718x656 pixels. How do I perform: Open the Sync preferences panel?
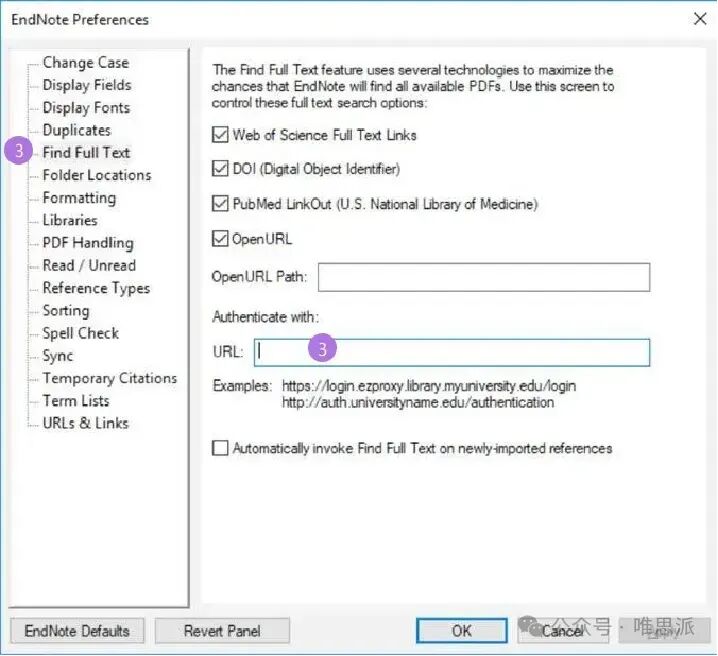58,356
